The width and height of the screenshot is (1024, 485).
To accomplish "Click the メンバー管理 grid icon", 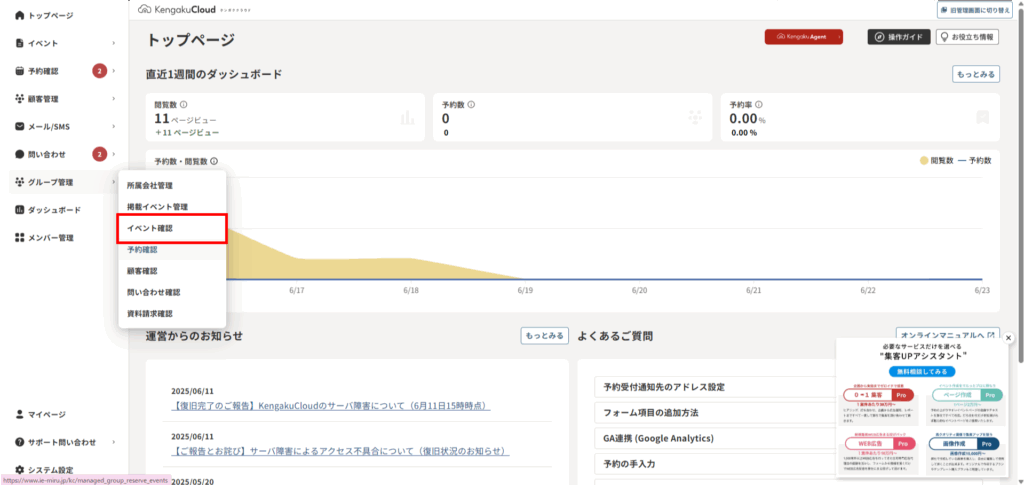I will point(20,238).
